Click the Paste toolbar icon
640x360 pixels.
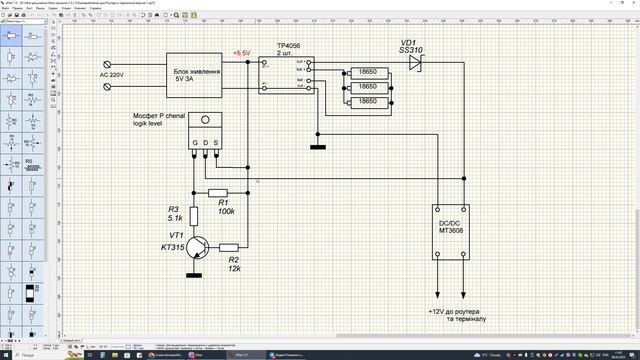61,15
